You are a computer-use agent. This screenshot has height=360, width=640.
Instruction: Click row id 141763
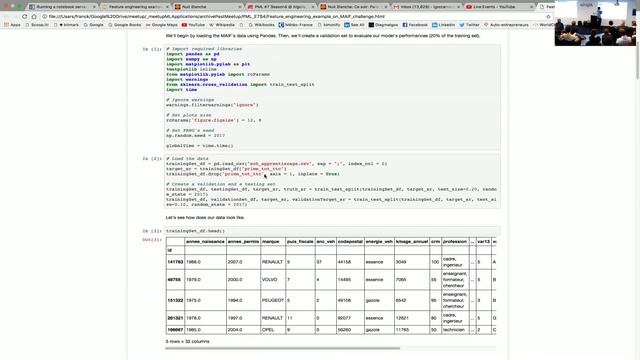coord(175,262)
